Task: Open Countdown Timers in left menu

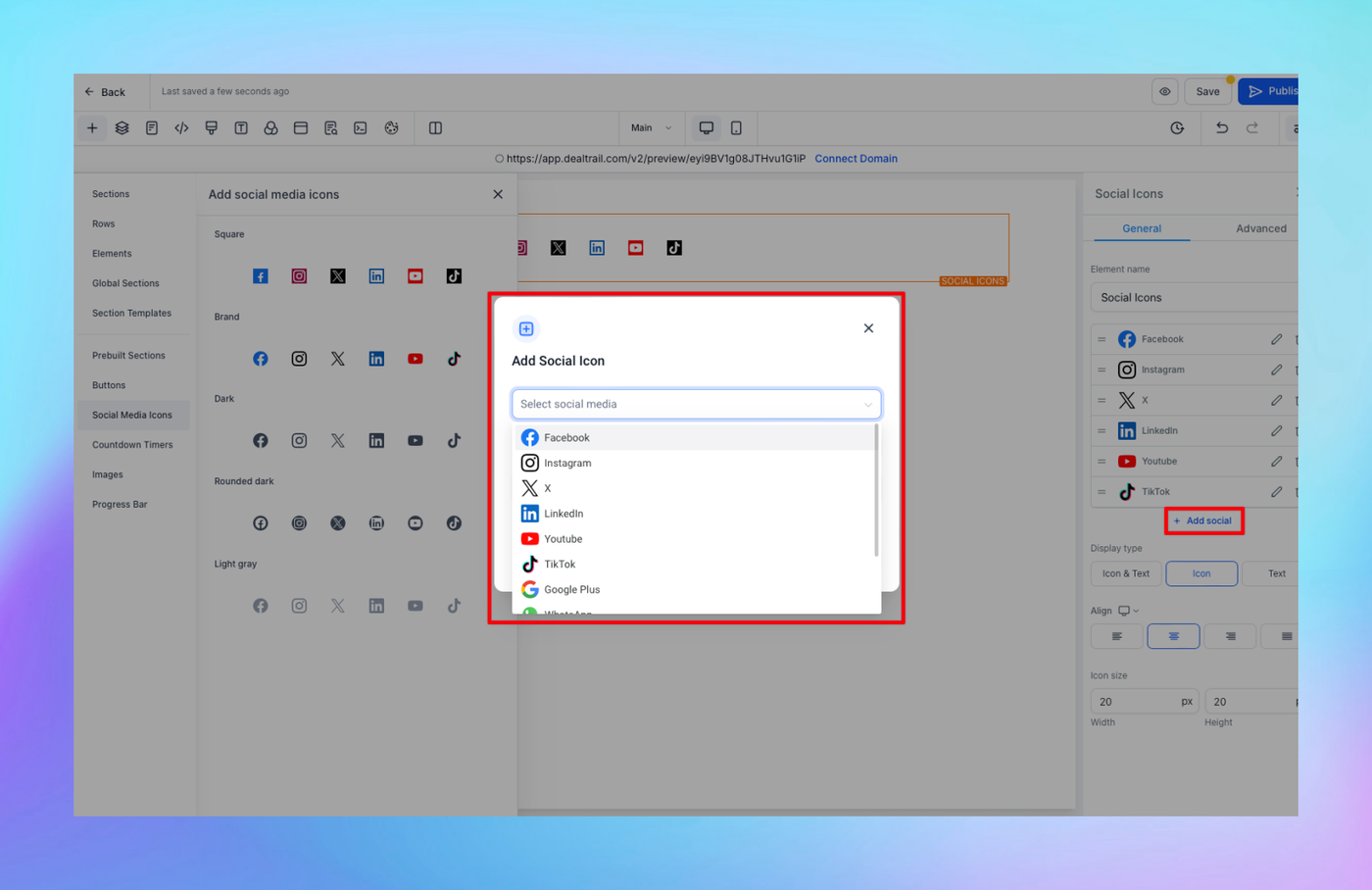Action: click(x=132, y=445)
